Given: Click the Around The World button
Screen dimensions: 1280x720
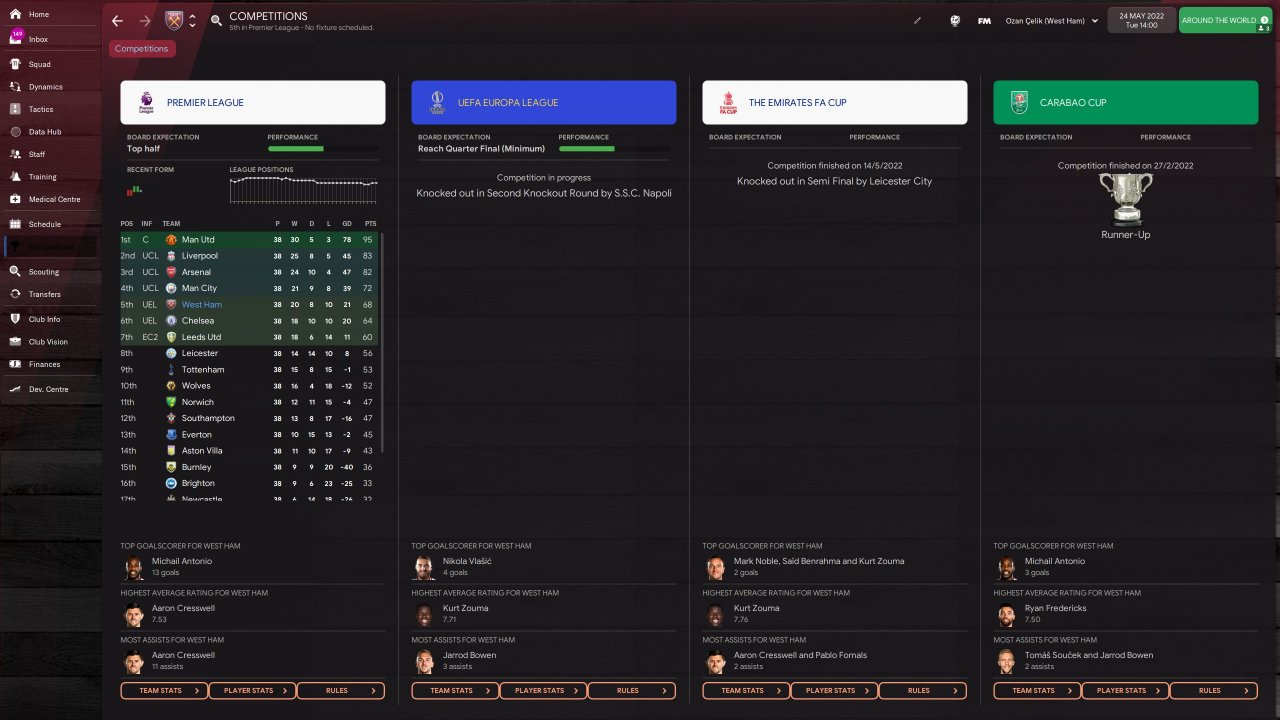Looking at the screenshot, I should tap(1226, 20).
